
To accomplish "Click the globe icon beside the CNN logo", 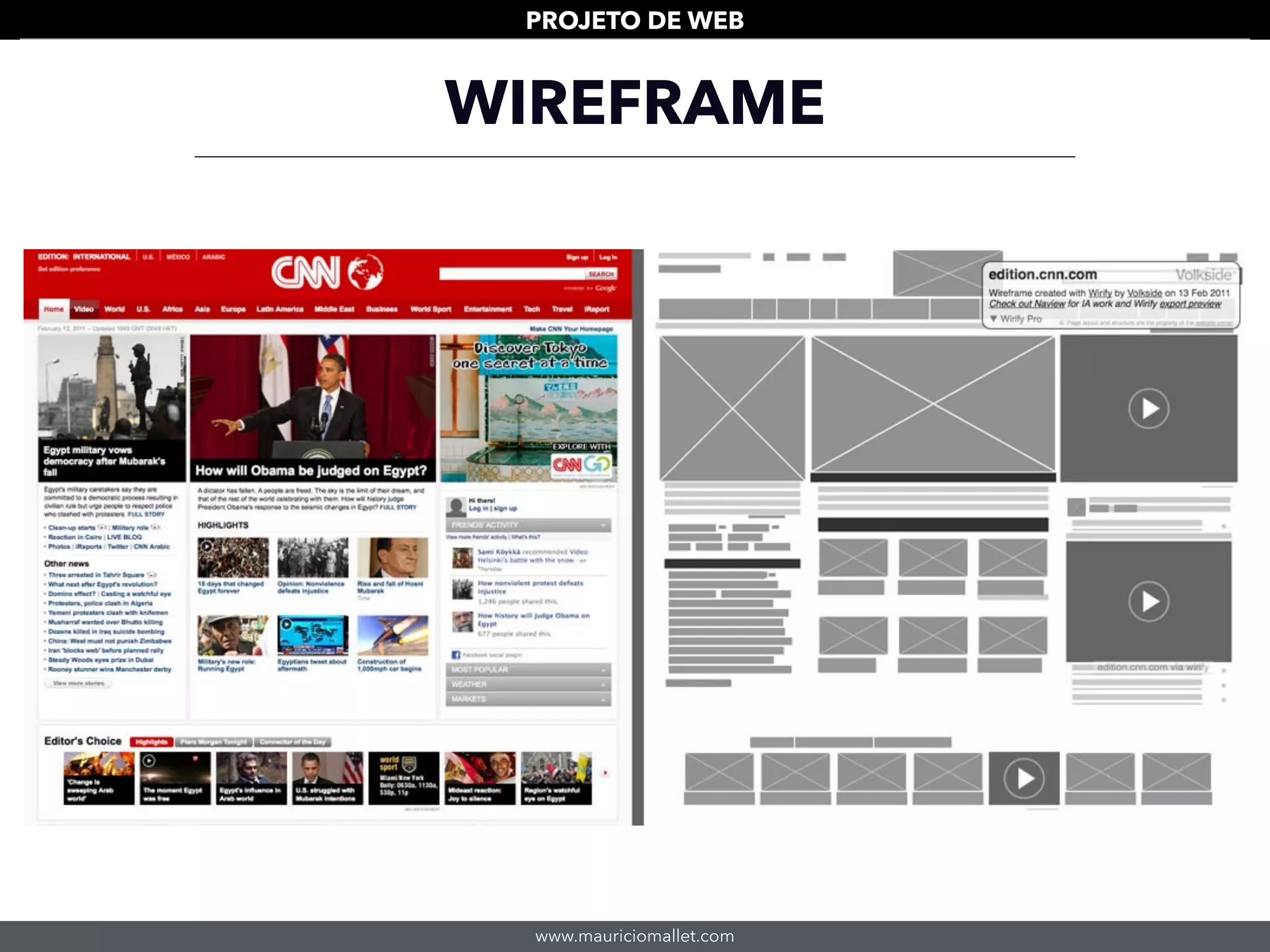I will coord(366,272).
